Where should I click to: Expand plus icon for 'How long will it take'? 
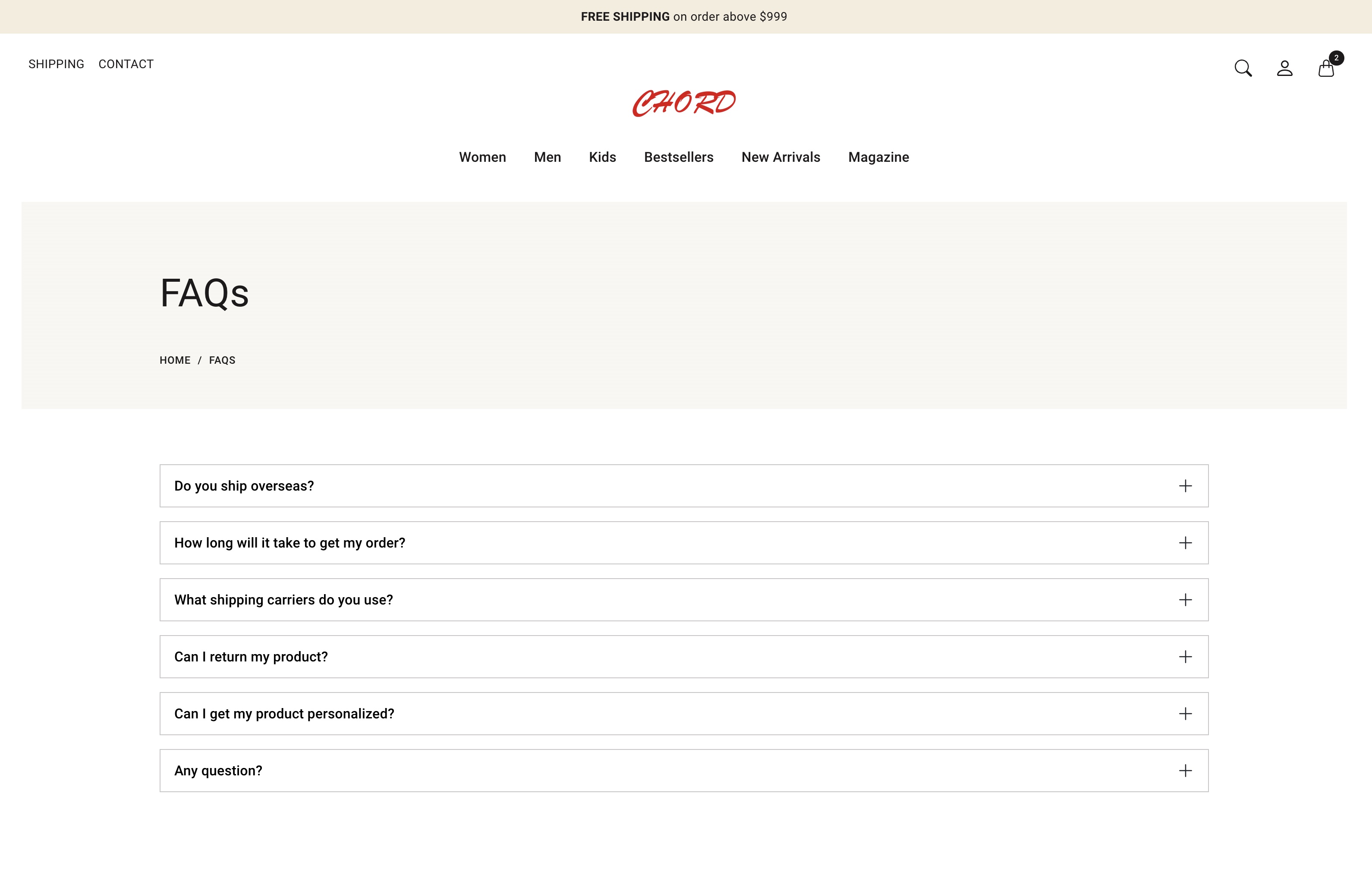coord(1185,543)
